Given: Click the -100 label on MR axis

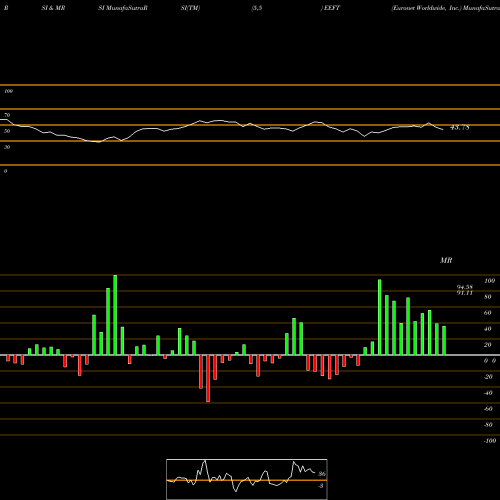Looking at the screenshot, I should click(x=490, y=441).
